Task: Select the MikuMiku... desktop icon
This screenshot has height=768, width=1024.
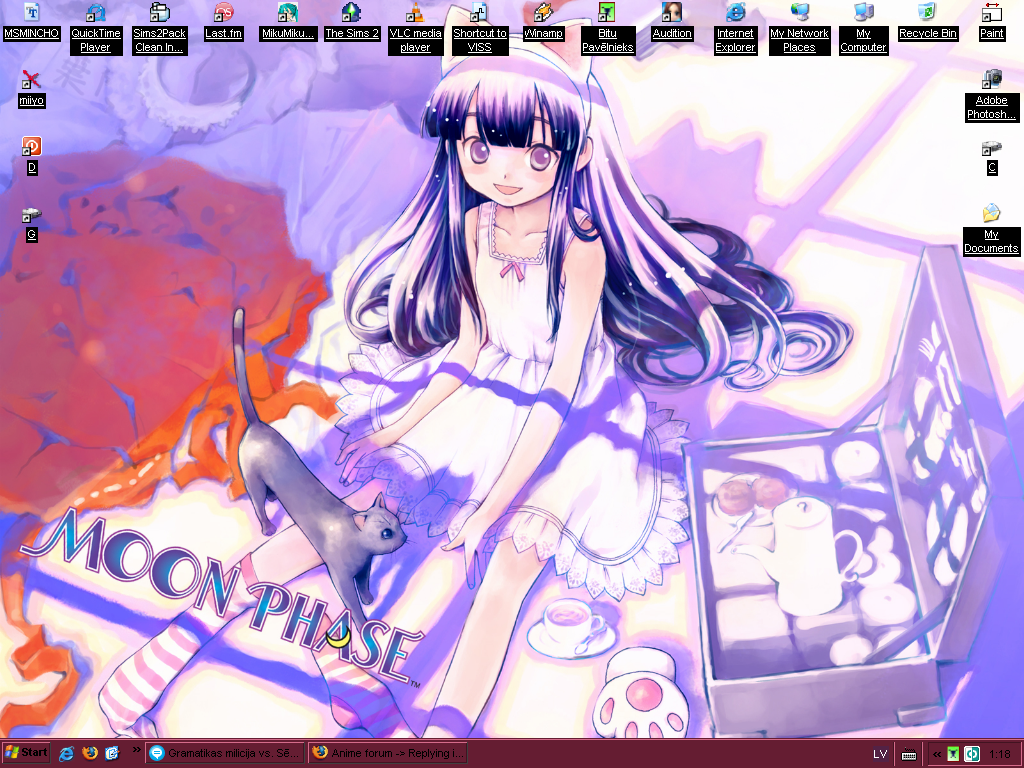Action: (287, 22)
